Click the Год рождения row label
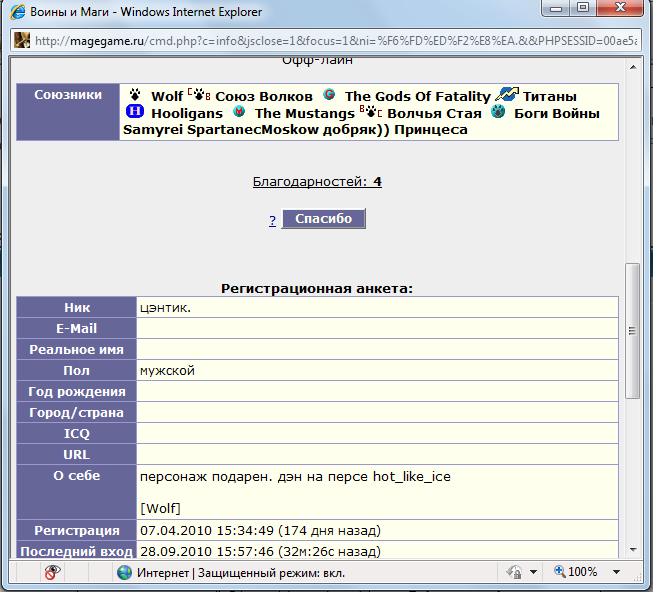This screenshot has height=592, width=653. coord(77,391)
